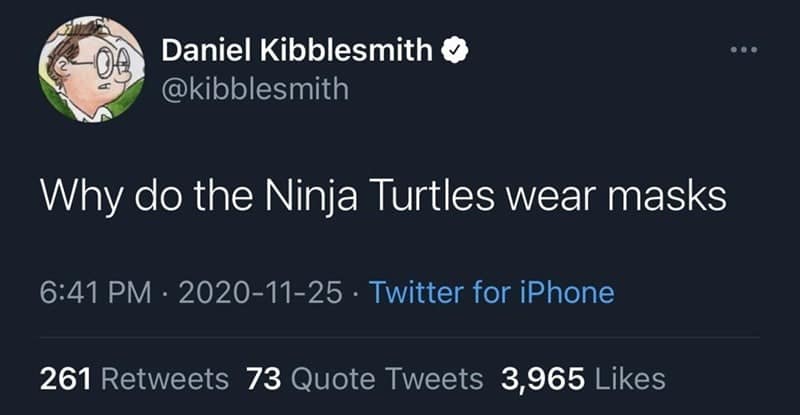800x415 pixels.
Task: Show the Likes label list
Action: click(x=630, y=379)
